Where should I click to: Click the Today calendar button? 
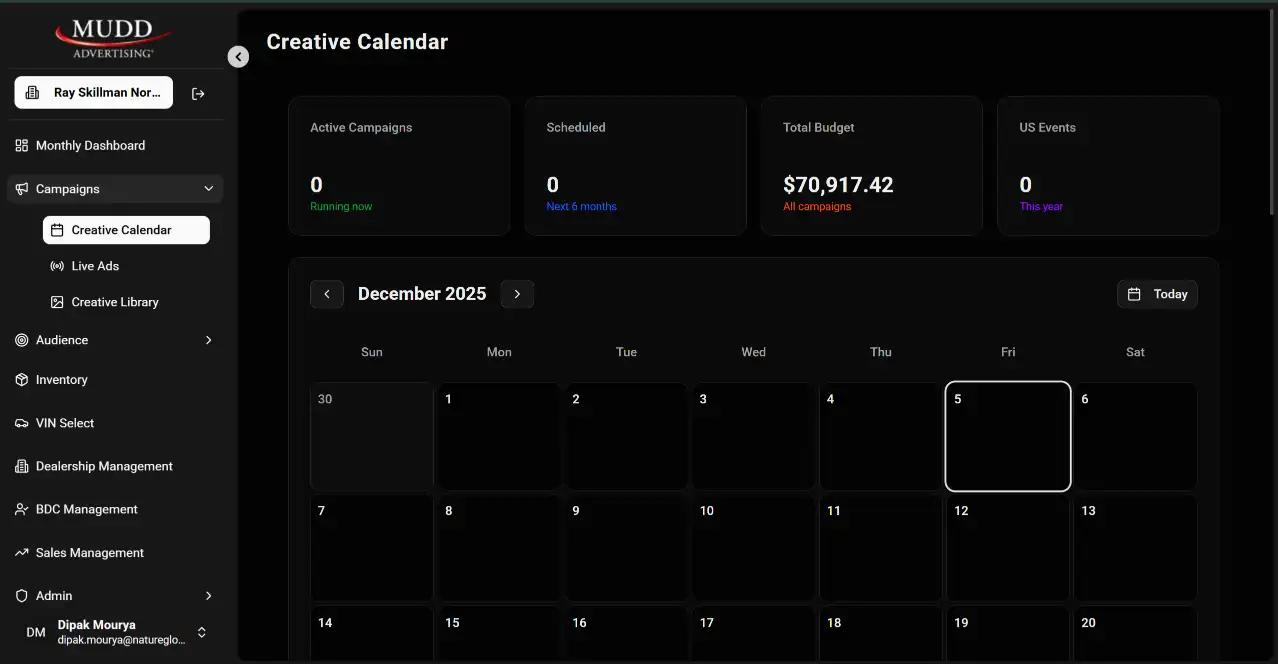click(x=1156, y=294)
